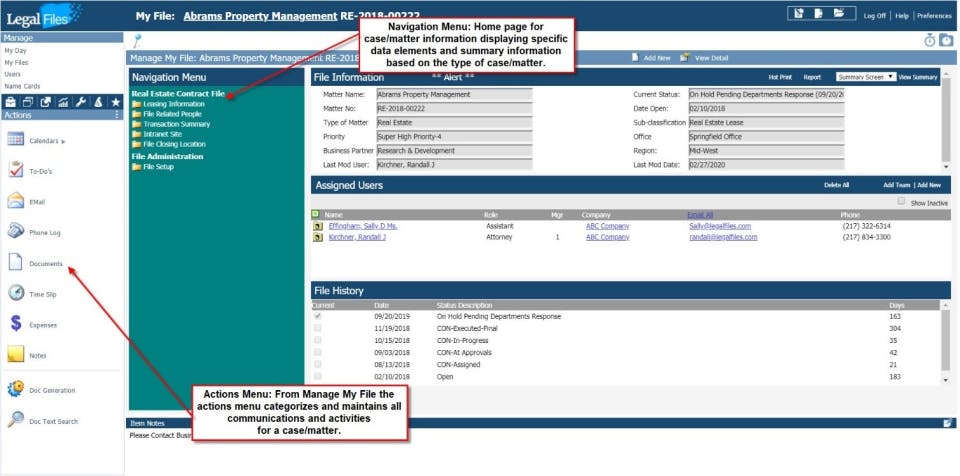The image size is (960, 476).
Task: Click inside the Matter Name field
Action: click(454, 94)
